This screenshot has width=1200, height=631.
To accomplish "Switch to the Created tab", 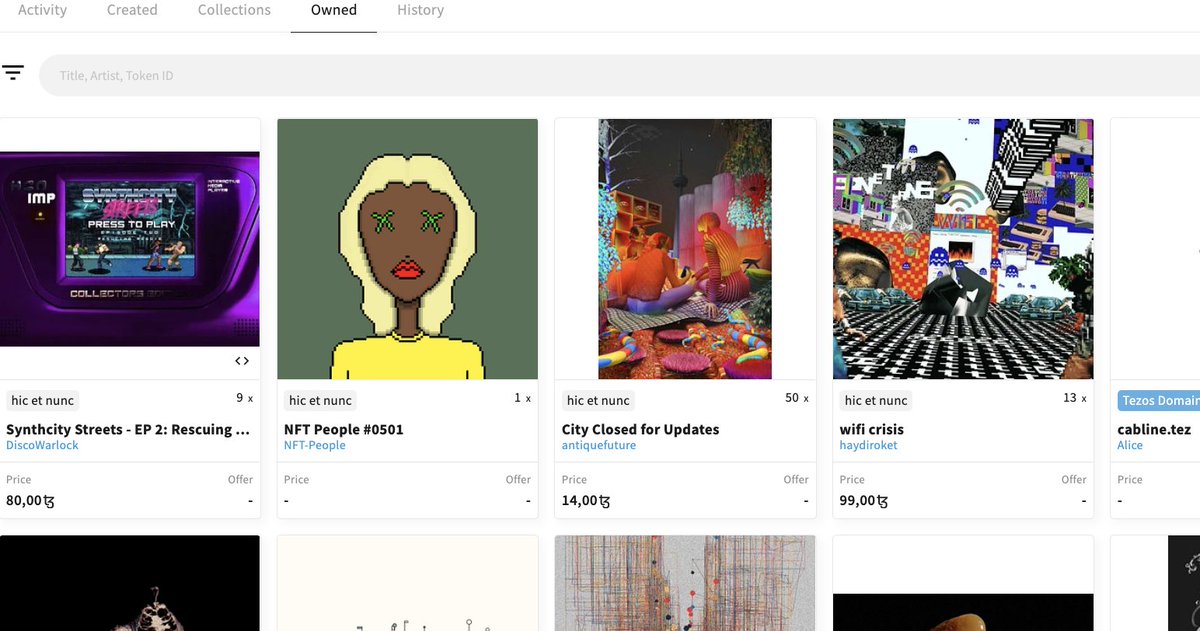I will tap(132, 10).
